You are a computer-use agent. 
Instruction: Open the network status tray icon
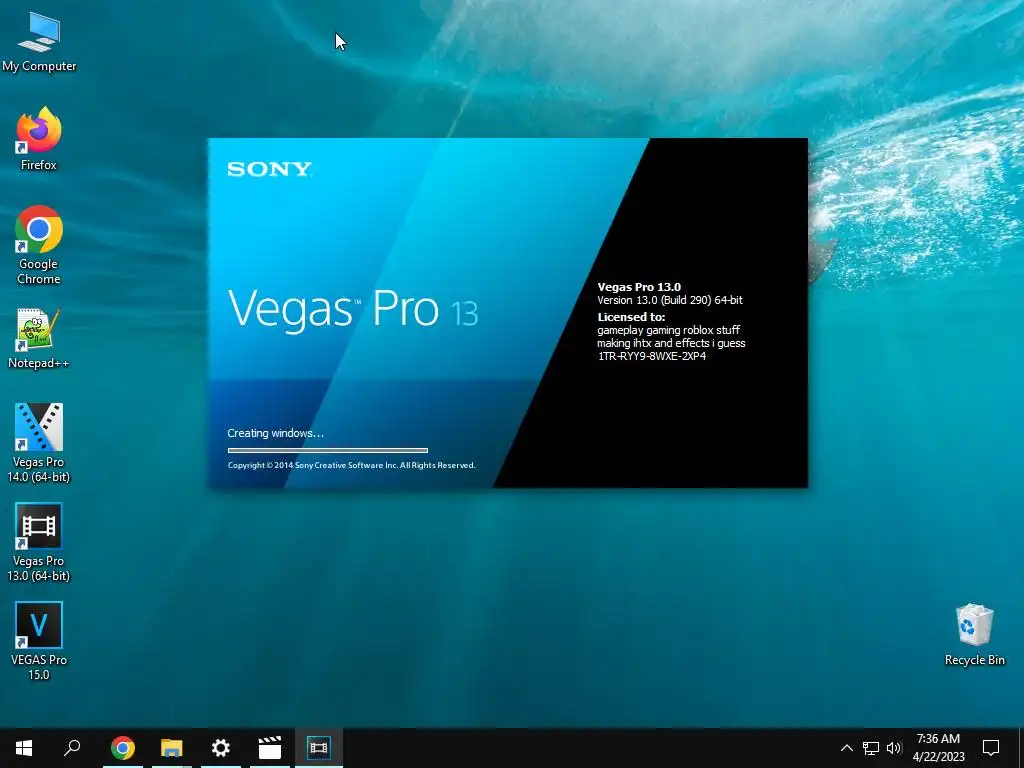tap(871, 748)
